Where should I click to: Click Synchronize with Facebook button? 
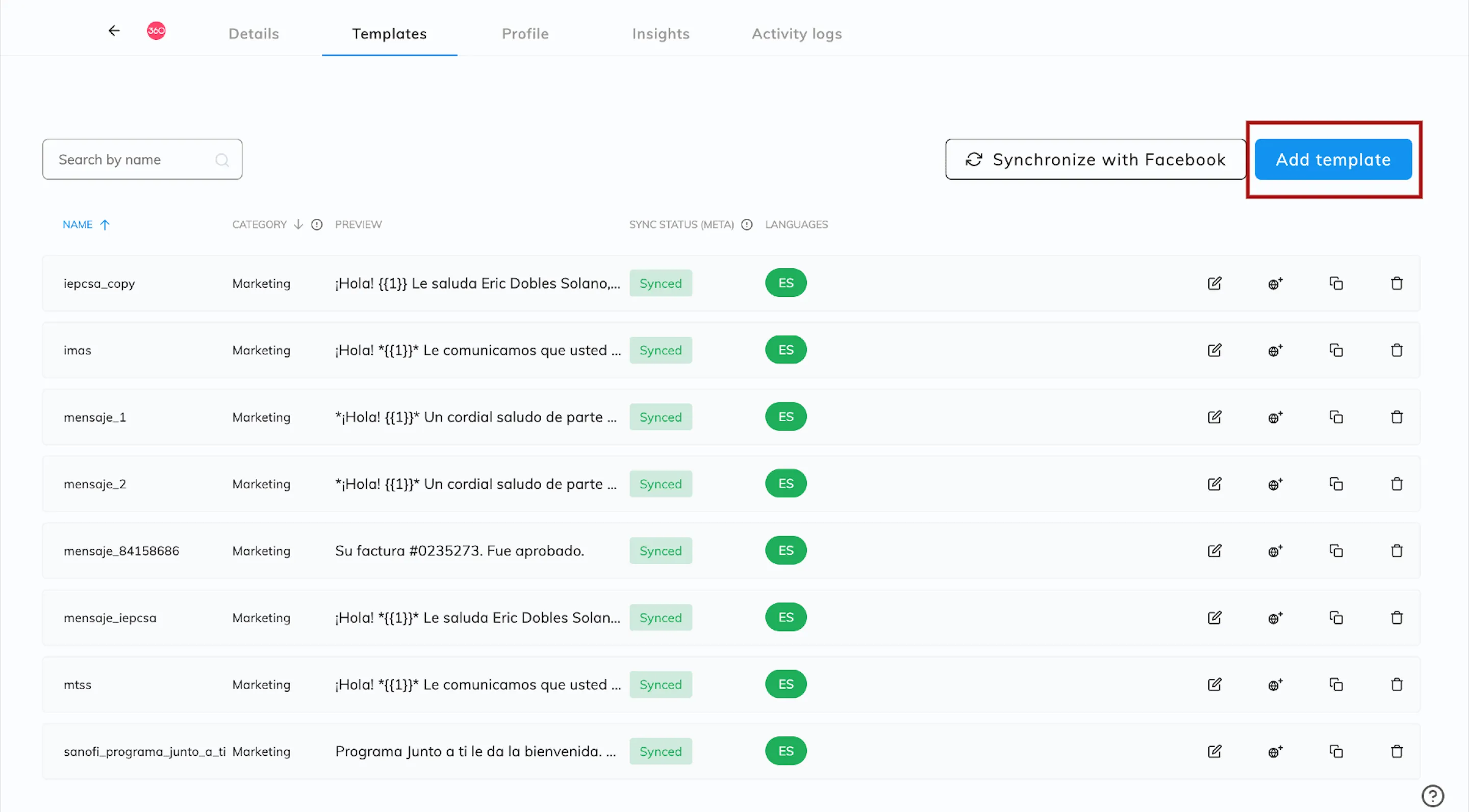(x=1096, y=160)
